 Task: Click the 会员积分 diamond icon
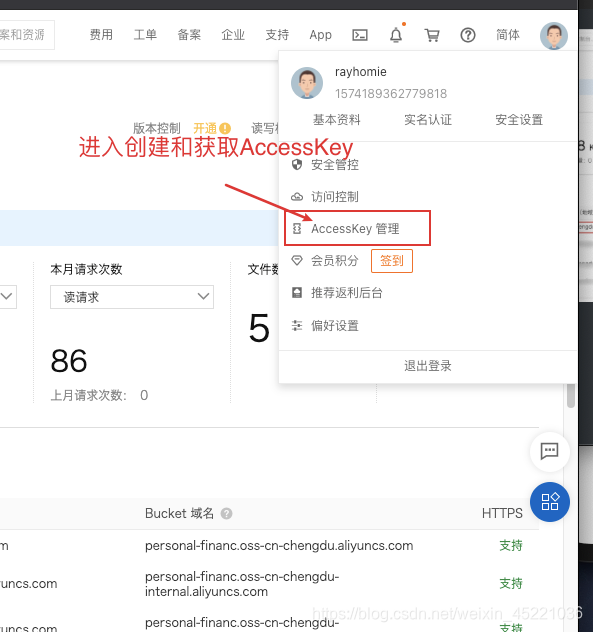coord(297,260)
